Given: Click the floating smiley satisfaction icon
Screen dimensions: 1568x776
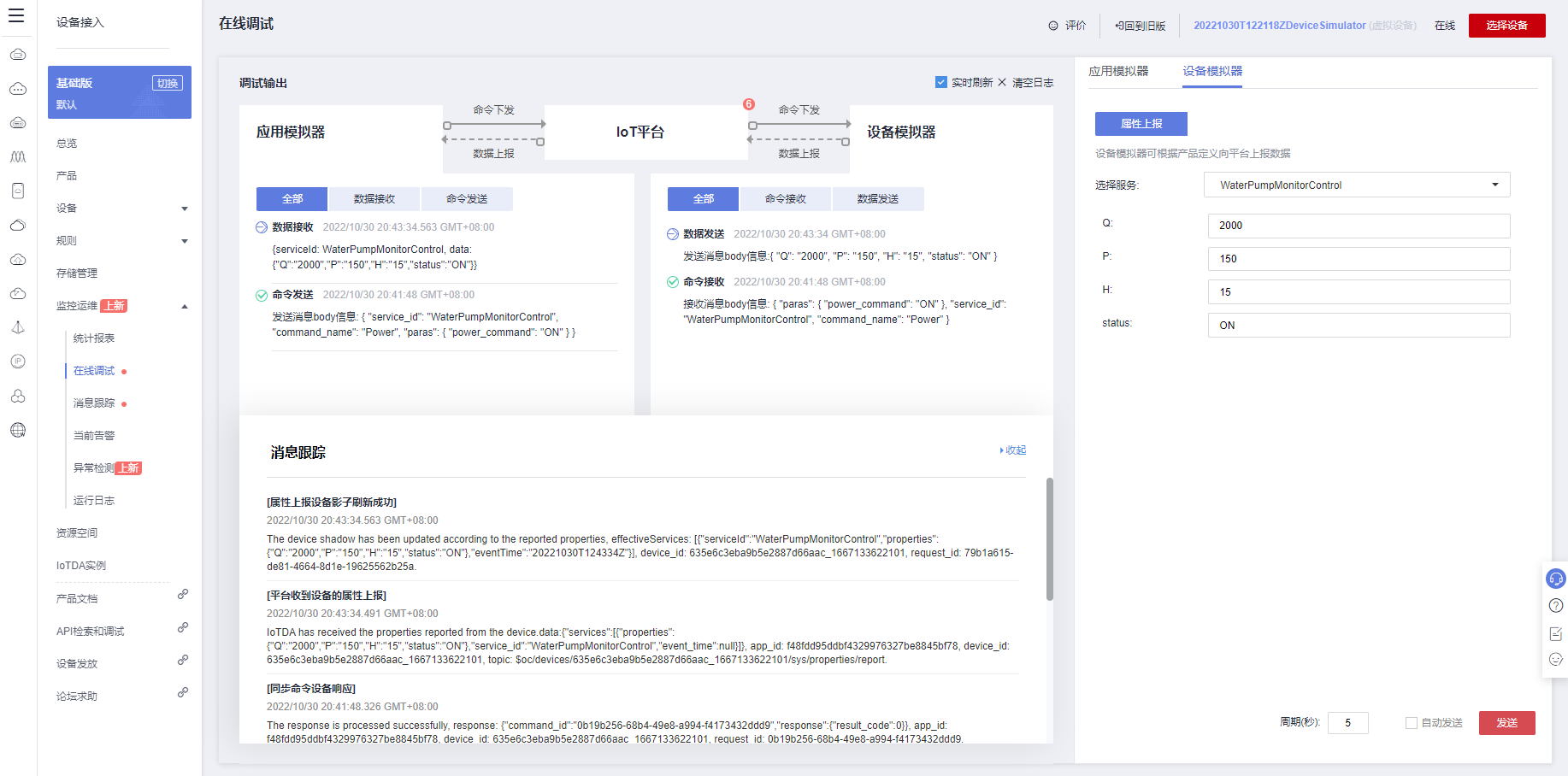Looking at the screenshot, I should (x=1556, y=659).
